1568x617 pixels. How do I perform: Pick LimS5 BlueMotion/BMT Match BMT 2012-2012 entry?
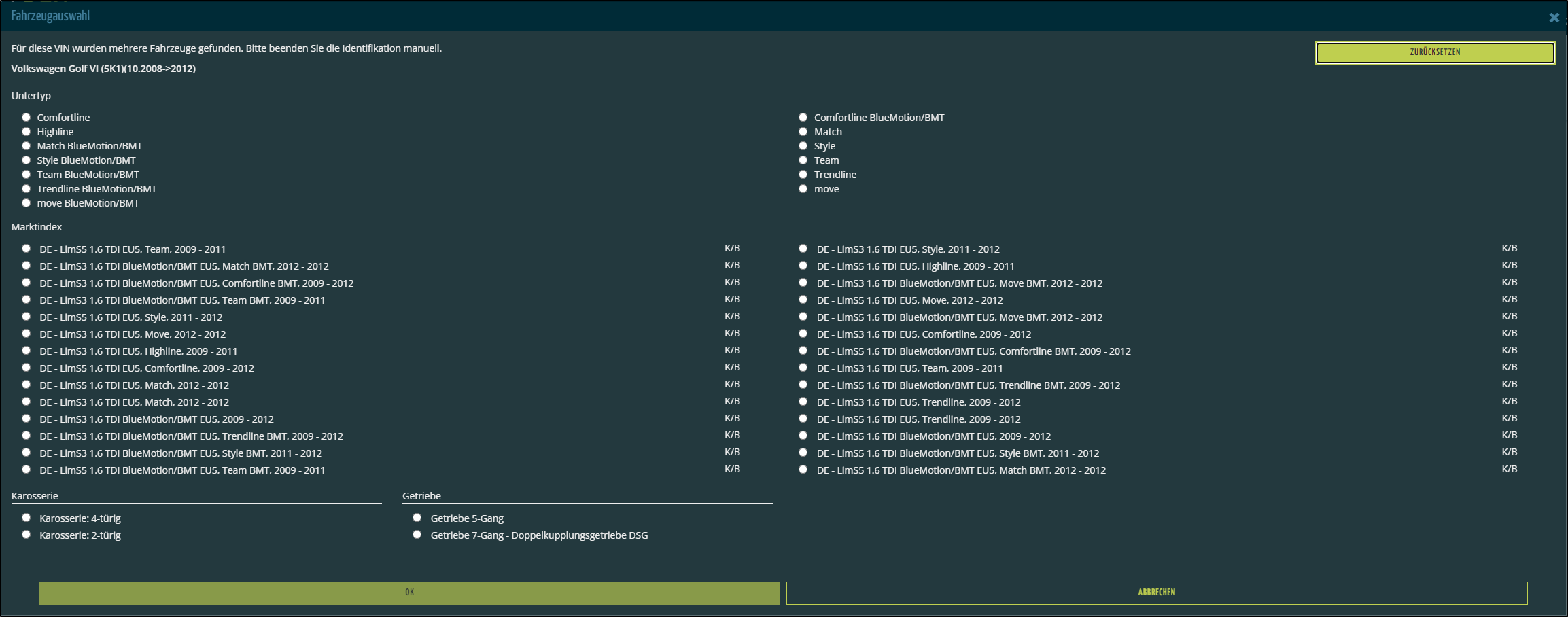pyautogui.click(x=803, y=470)
